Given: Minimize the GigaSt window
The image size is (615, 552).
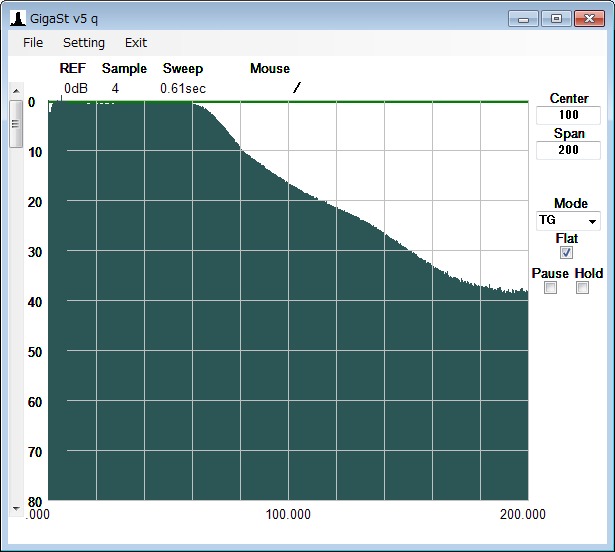Looking at the screenshot, I should [x=523, y=18].
